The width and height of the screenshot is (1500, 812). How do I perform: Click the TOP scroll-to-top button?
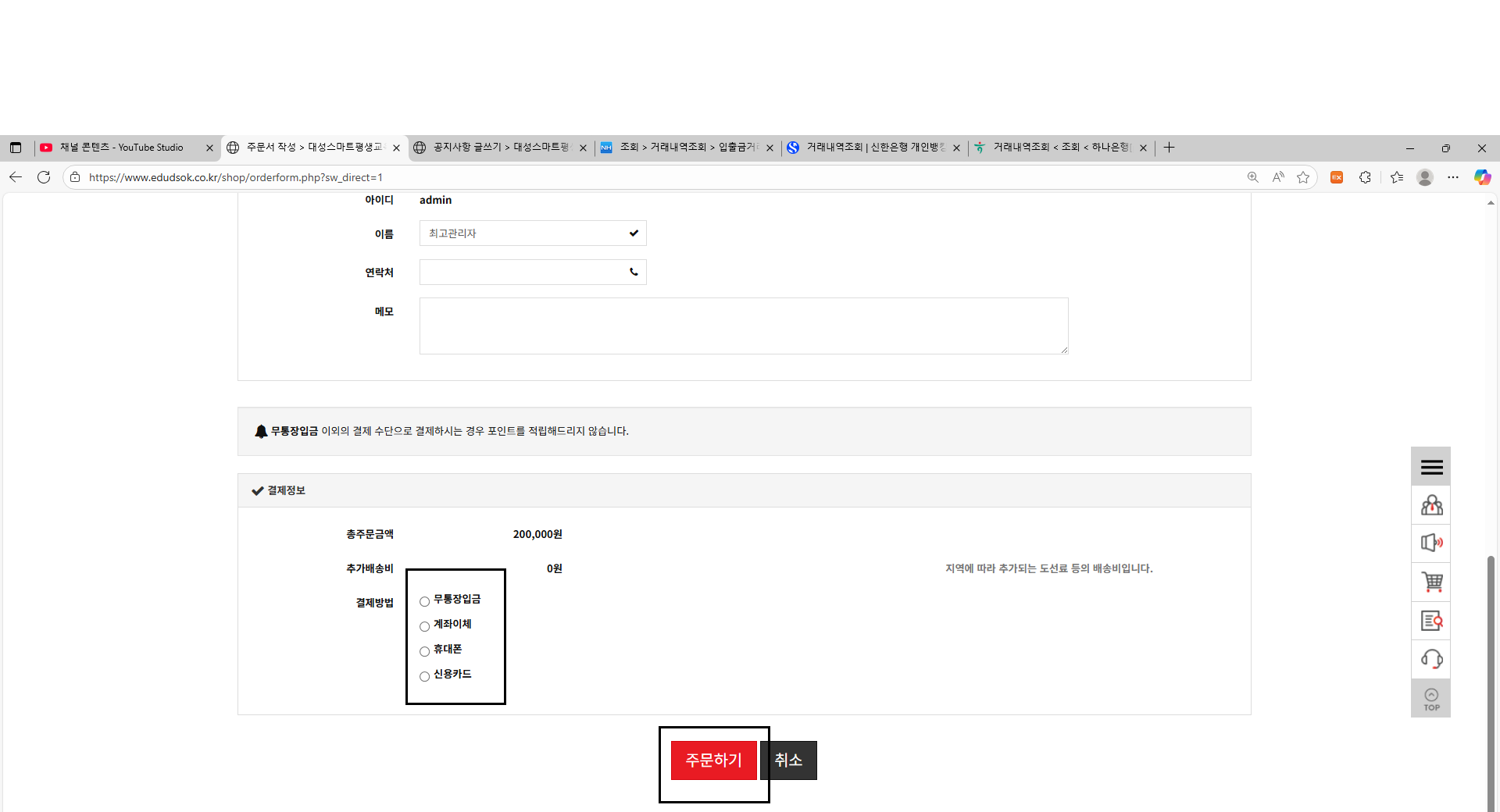1431,699
